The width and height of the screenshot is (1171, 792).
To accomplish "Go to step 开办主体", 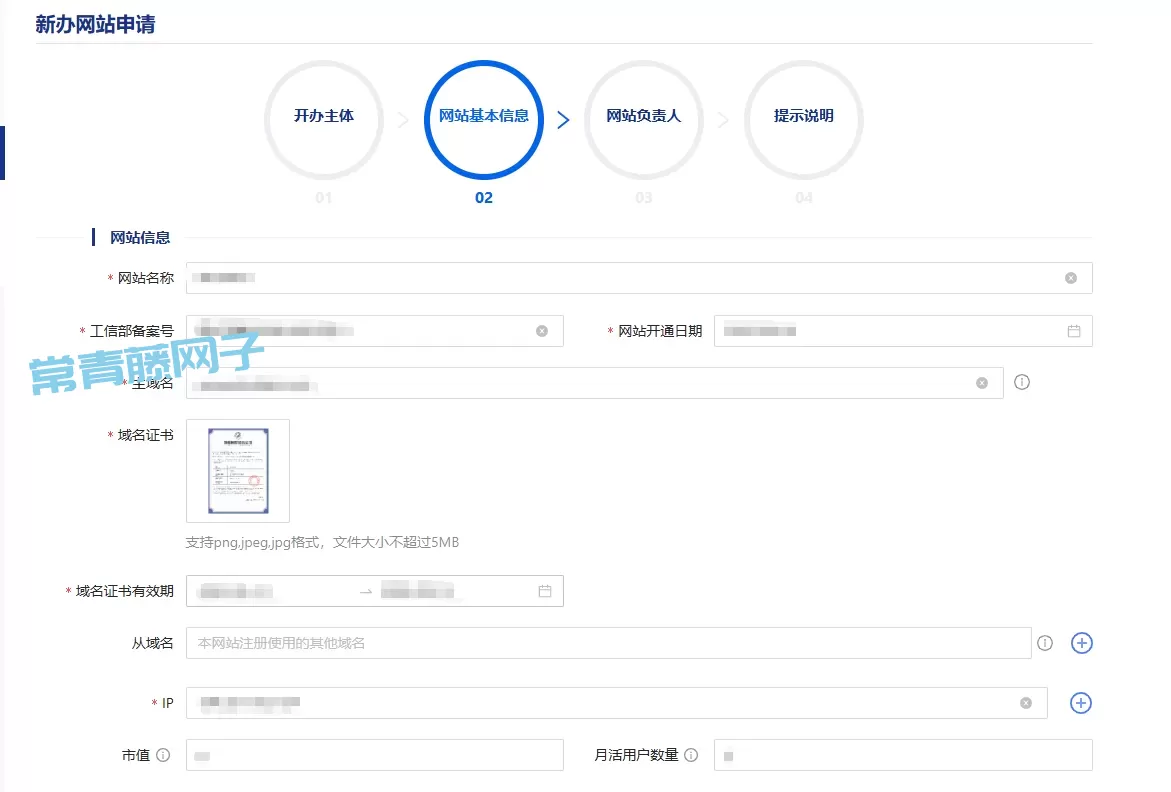I will coord(324,116).
